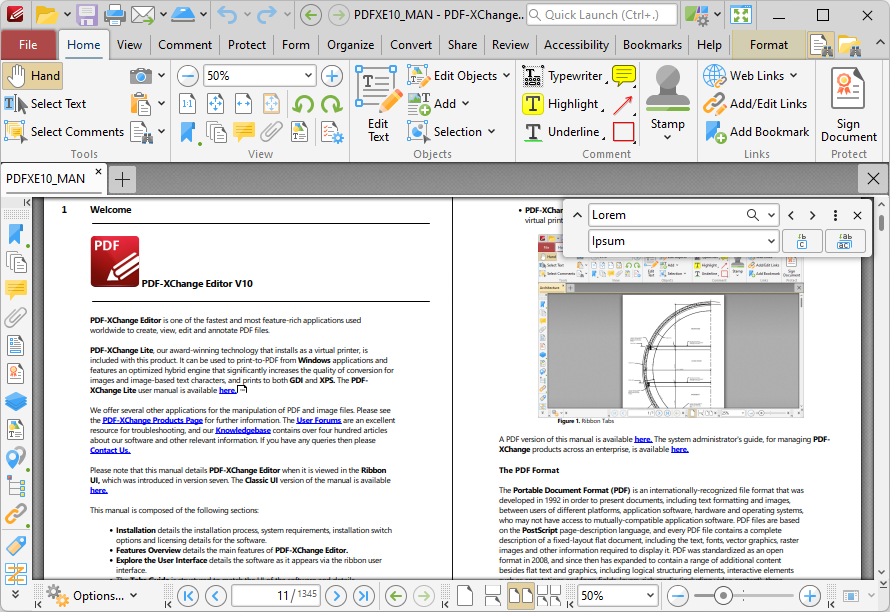Open the Options dropdown in status bar
This screenshot has width=890, height=612.
tap(91, 596)
